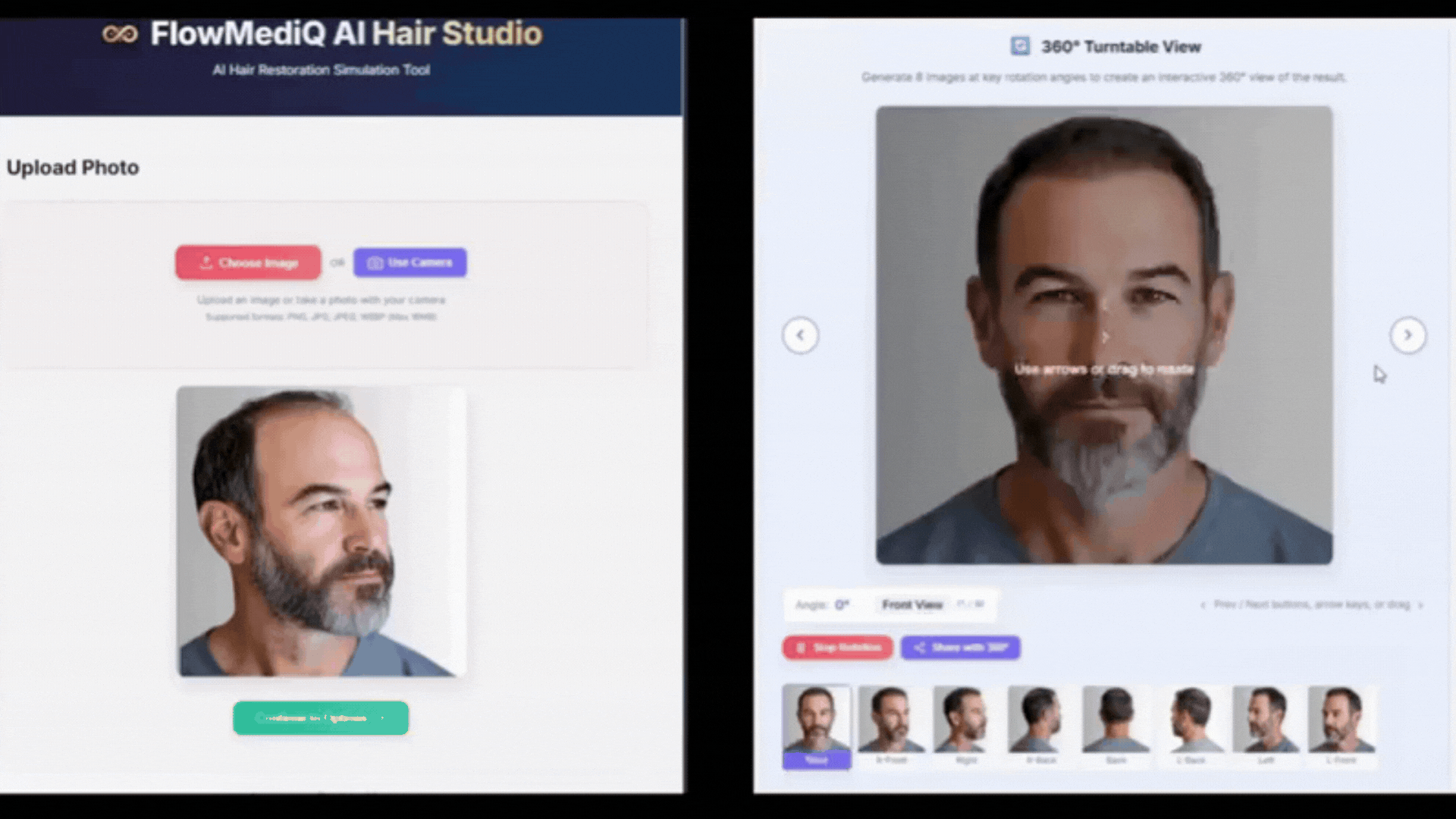The width and height of the screenshot is (1456, 819).
Task: Select the Back view thumbnail
Action: pyautogui.click(x=1116, y=726)
